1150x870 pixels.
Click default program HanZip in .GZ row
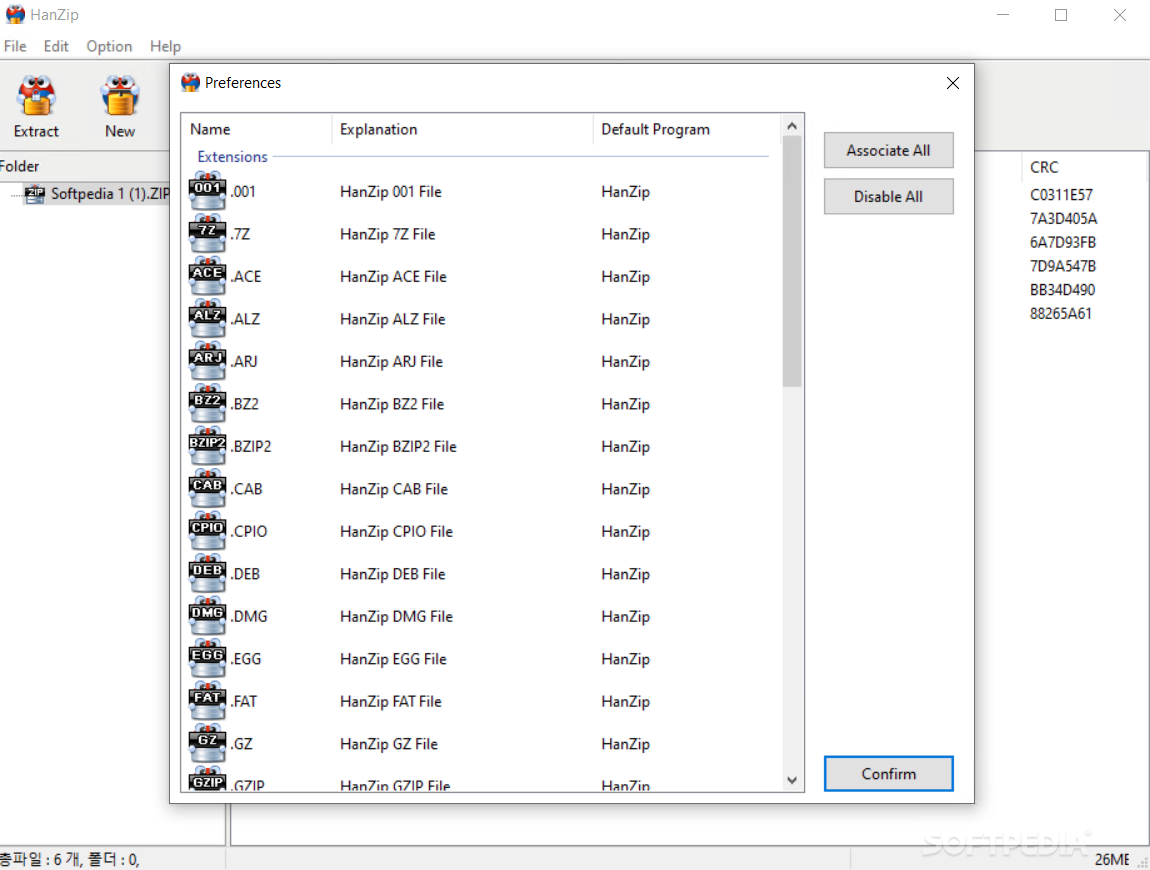point(626,745)
